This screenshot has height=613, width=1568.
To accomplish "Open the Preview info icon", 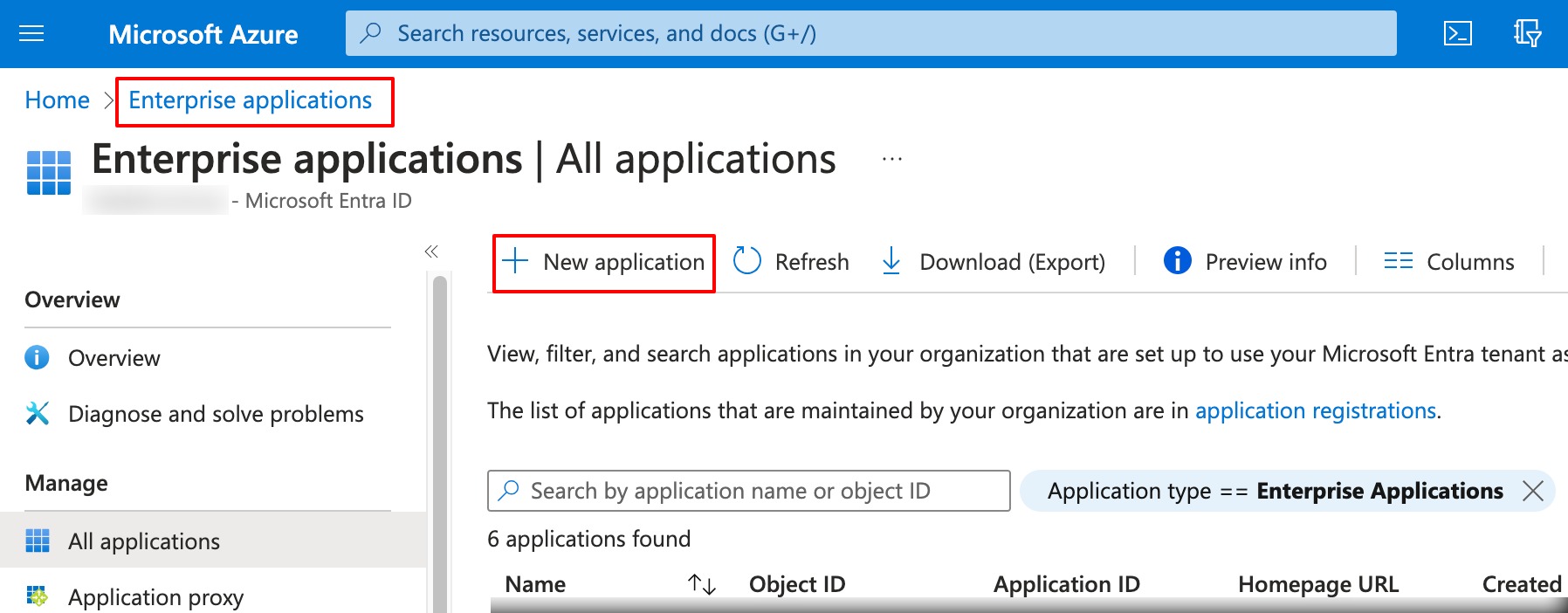I will click(x=1177, y=261).
